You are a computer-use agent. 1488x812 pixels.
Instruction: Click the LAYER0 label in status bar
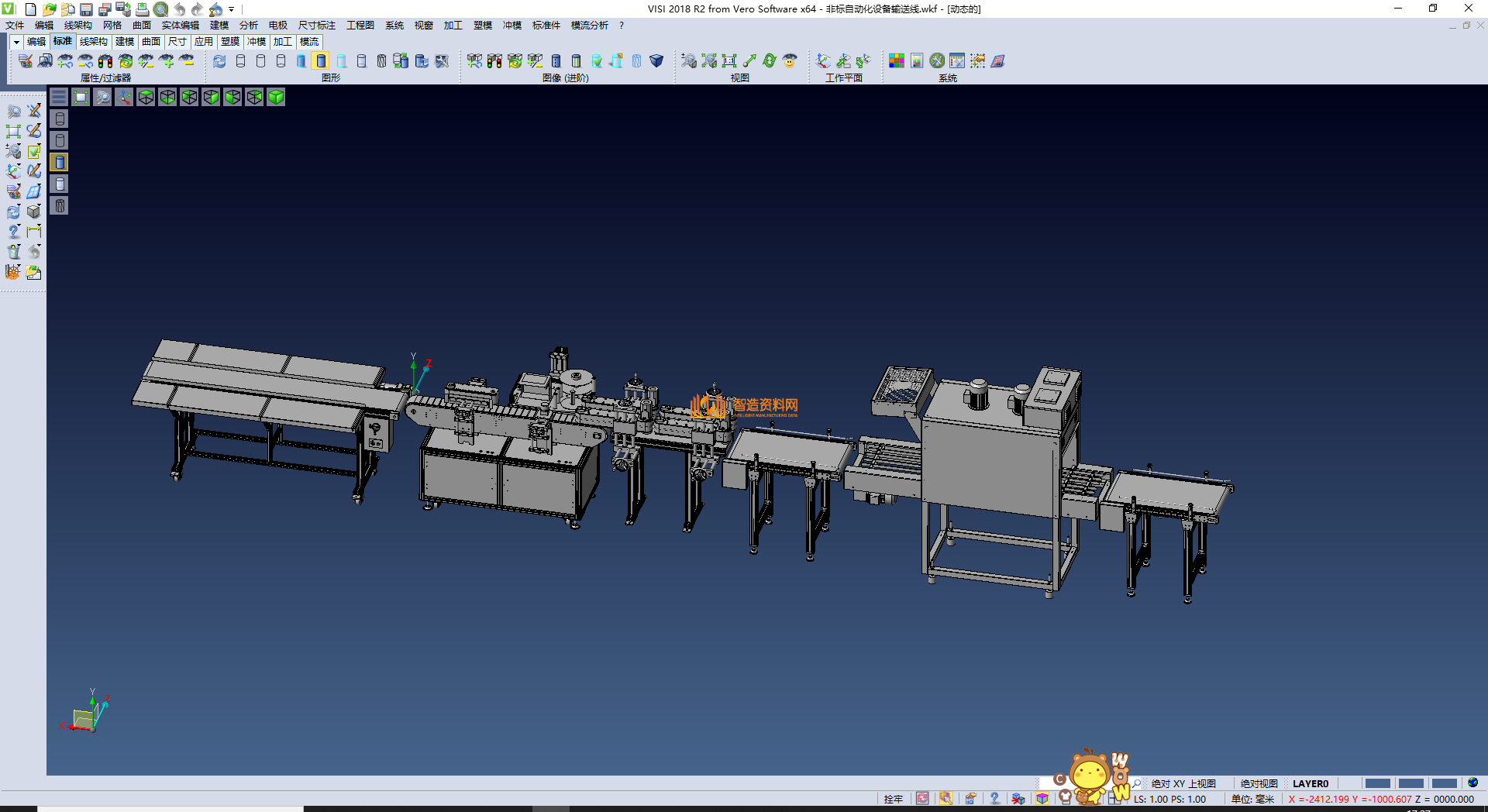(1310, 783)
